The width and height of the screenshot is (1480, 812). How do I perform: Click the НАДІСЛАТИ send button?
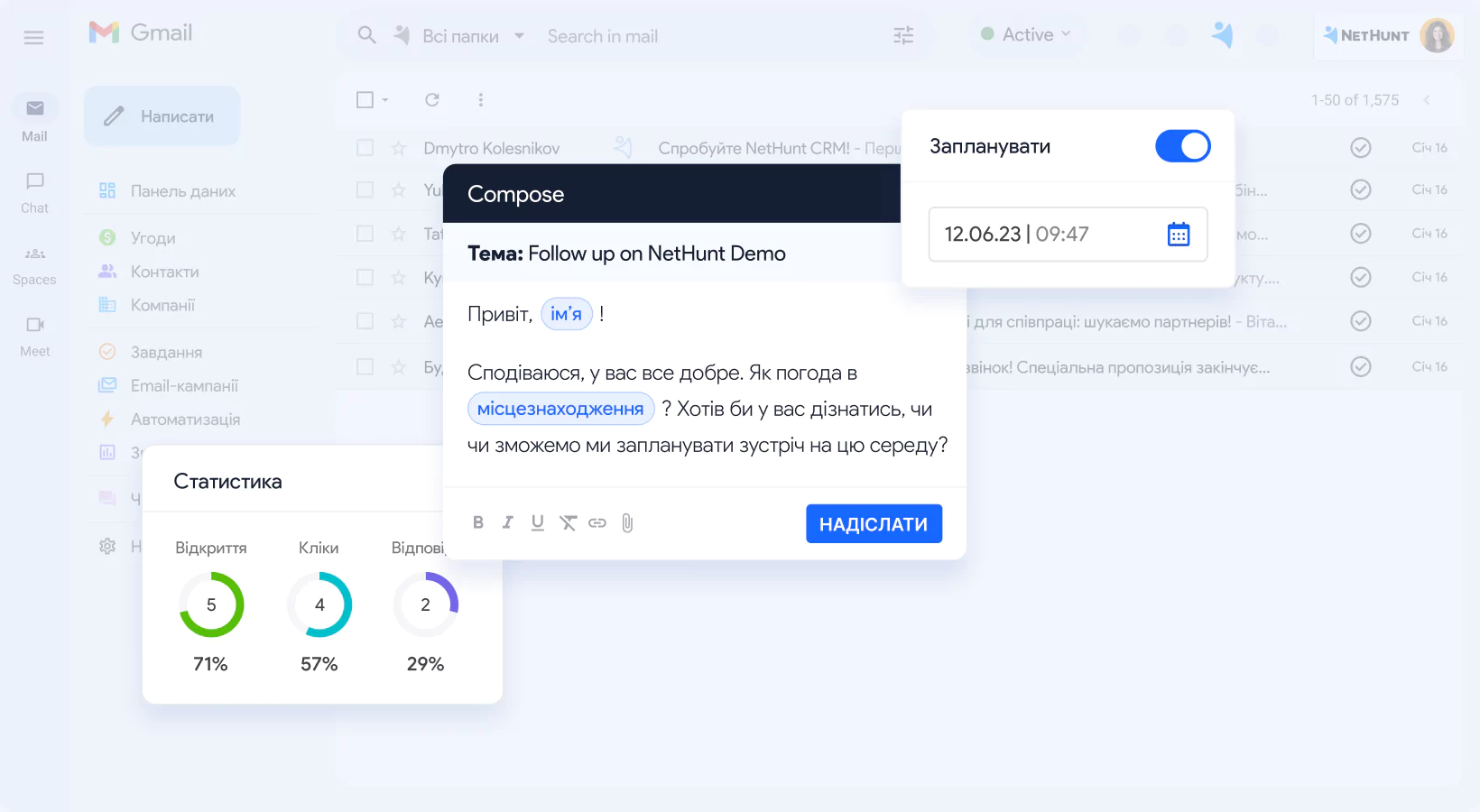click(874, 523)
